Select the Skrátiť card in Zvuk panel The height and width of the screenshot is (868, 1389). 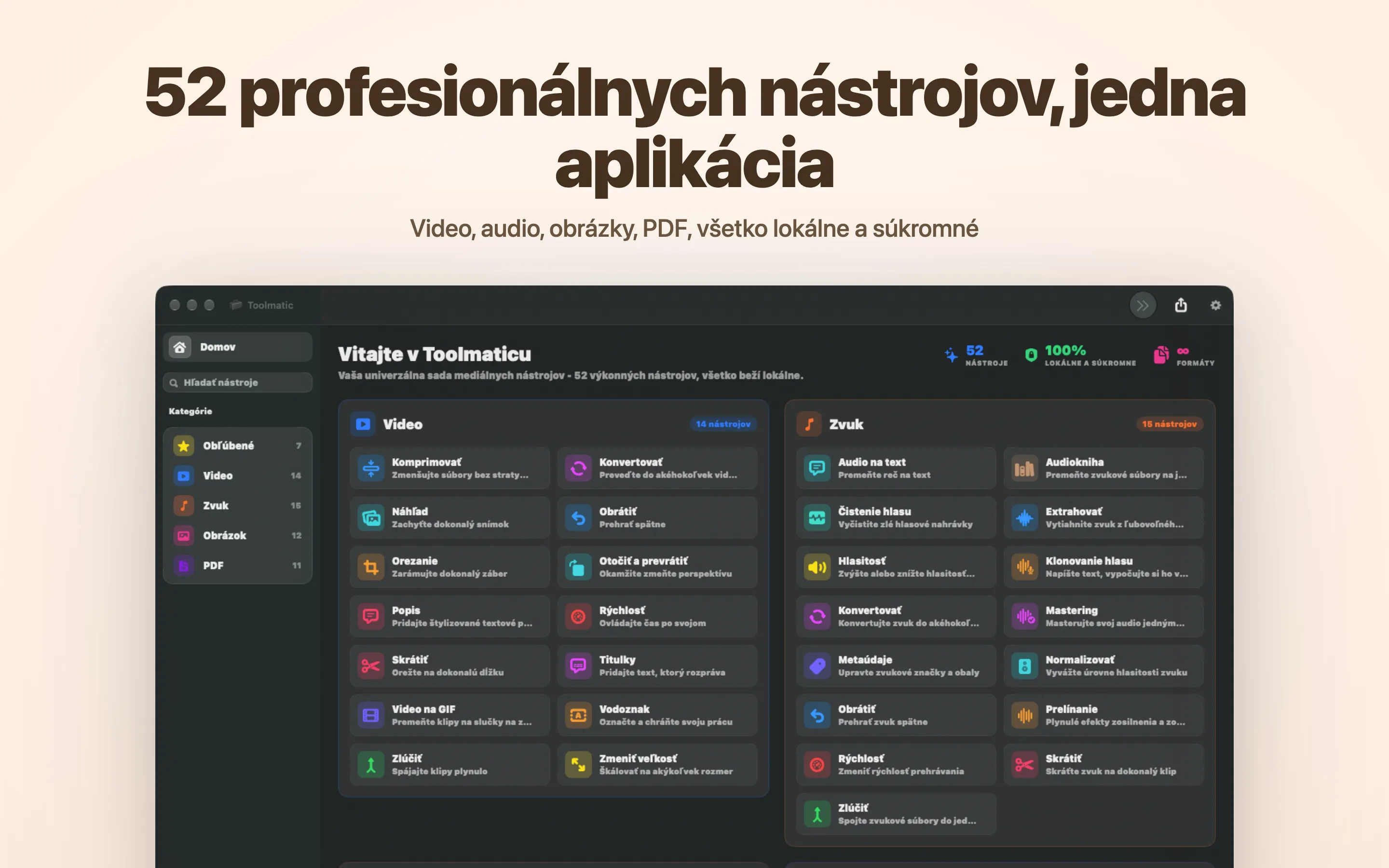(x=1103, y=765)
